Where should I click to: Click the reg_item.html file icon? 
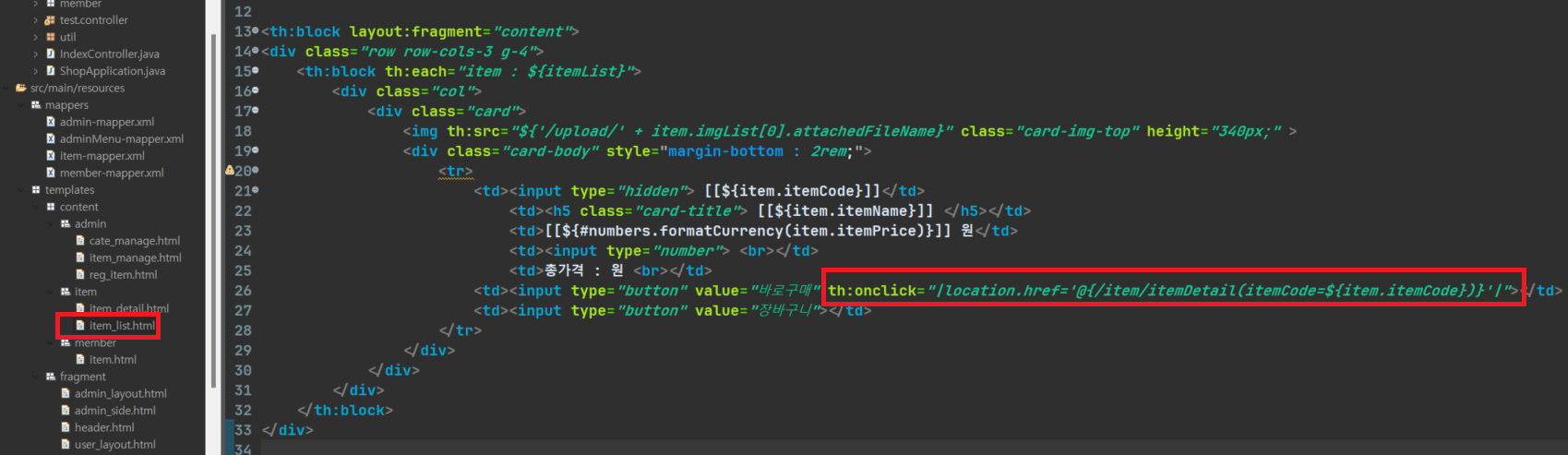[80, 275]
